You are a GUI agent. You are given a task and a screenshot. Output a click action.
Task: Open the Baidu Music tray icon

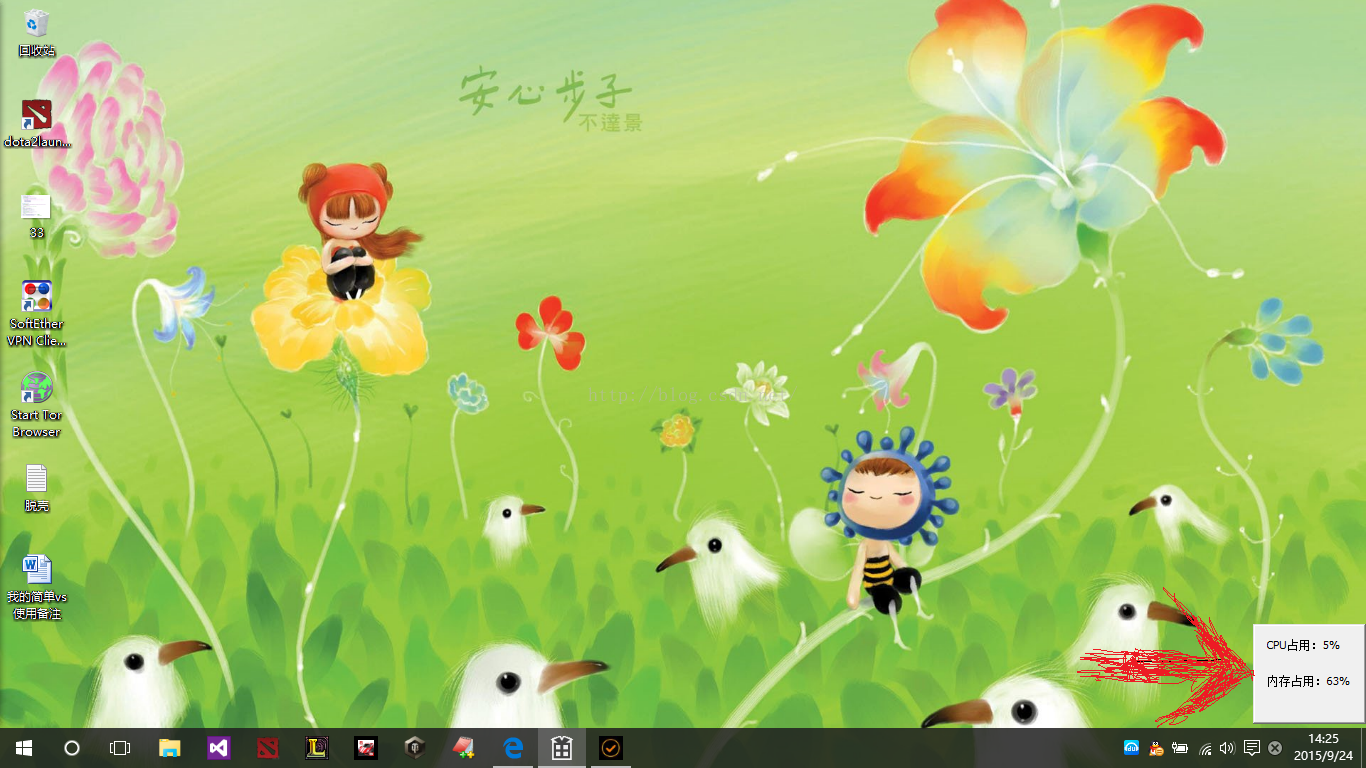tap(1133, 748)
